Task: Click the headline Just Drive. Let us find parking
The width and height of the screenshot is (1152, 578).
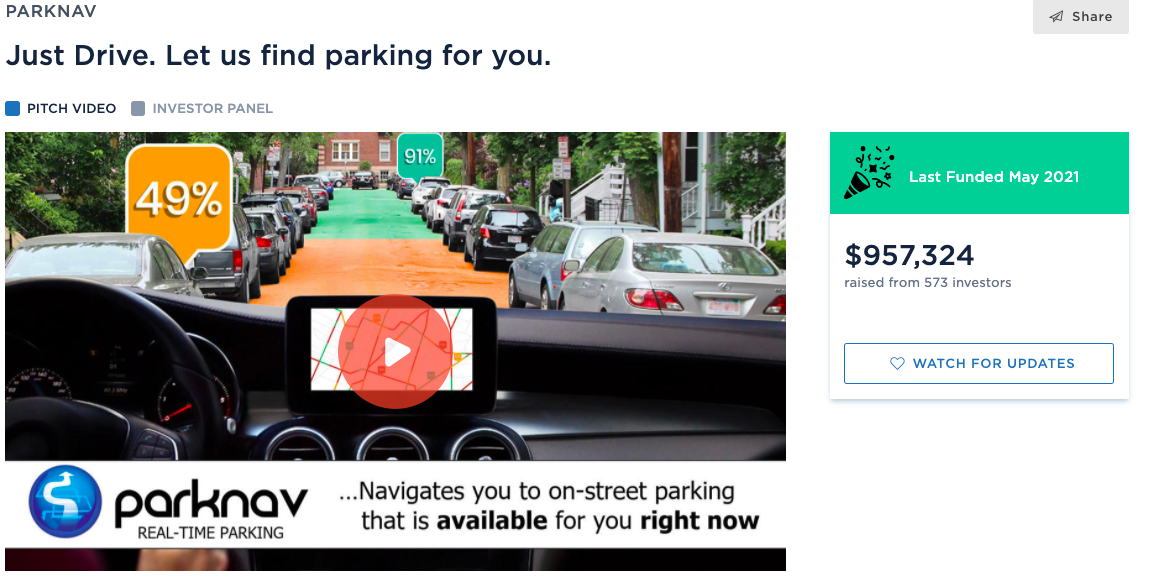Action: [x=278, y=56]
